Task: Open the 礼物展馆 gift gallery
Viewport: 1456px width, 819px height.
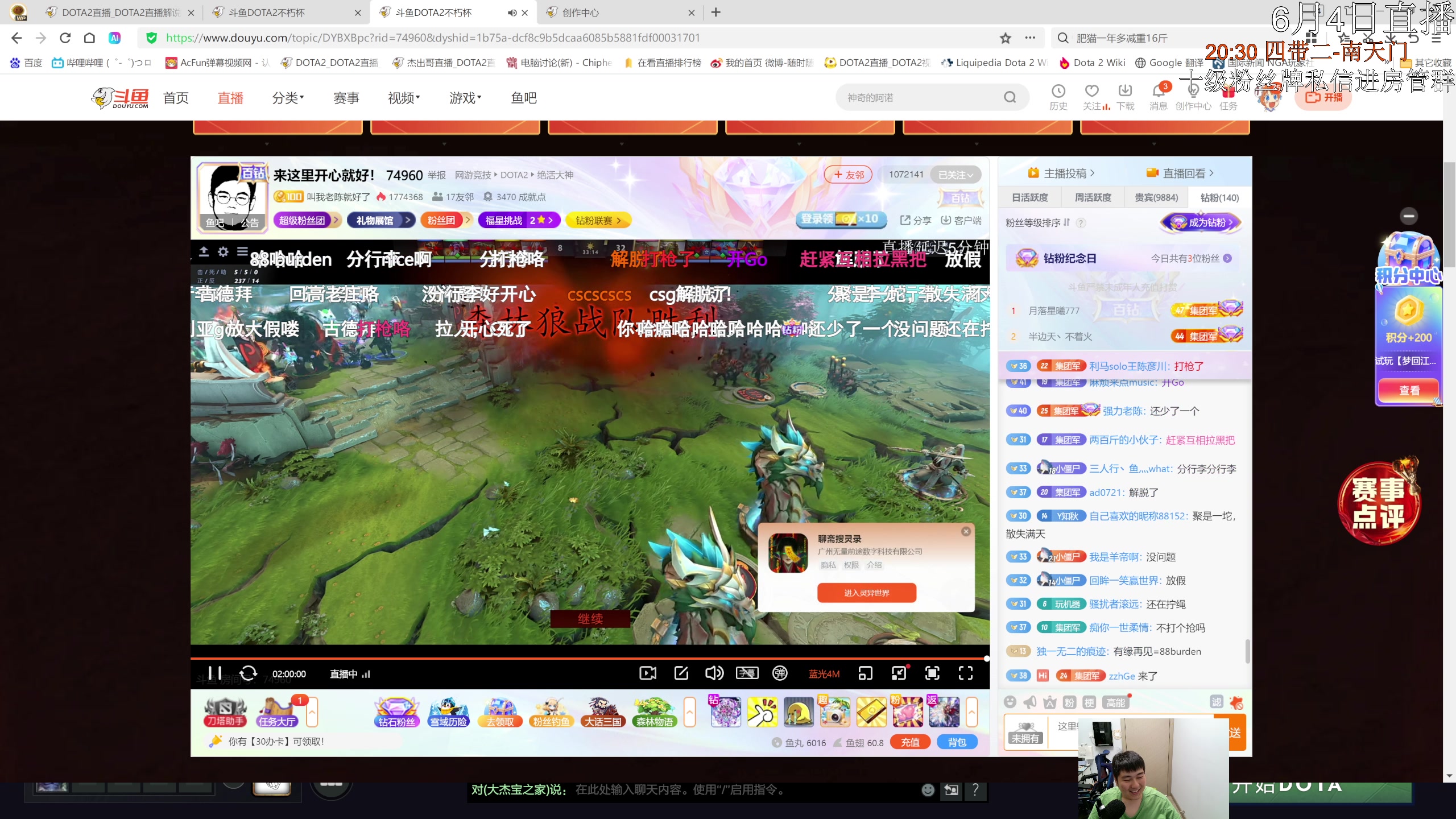Action: coord(382,220)
